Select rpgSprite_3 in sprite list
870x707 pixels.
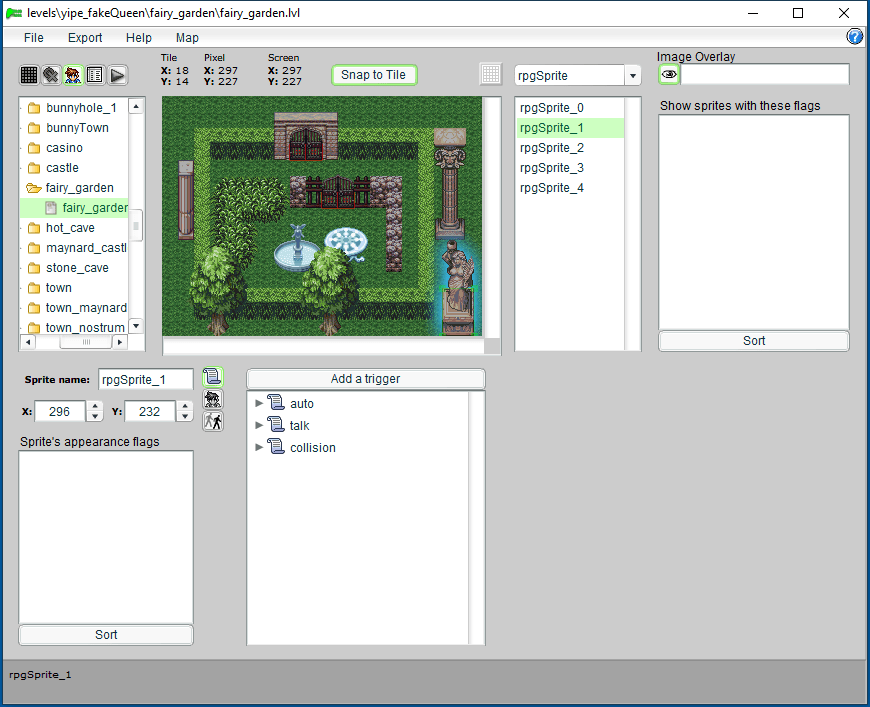click(x=552, y=168)
